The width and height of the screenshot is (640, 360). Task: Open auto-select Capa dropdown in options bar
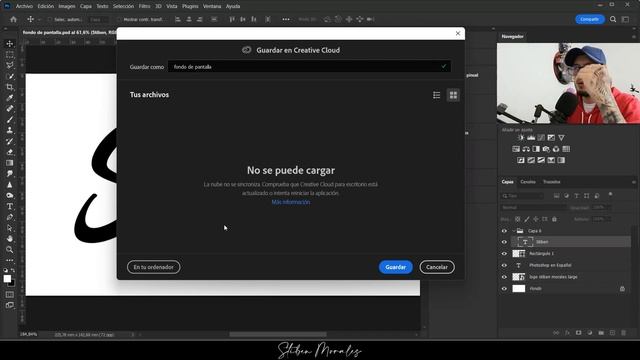click(98, 19)
